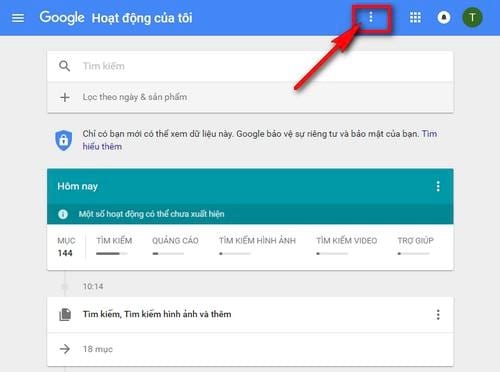Viewport: 500px width, 372px height.
Task: Expand Lọc theo ngày & sản phẩm filter
Action: (250, 97)
